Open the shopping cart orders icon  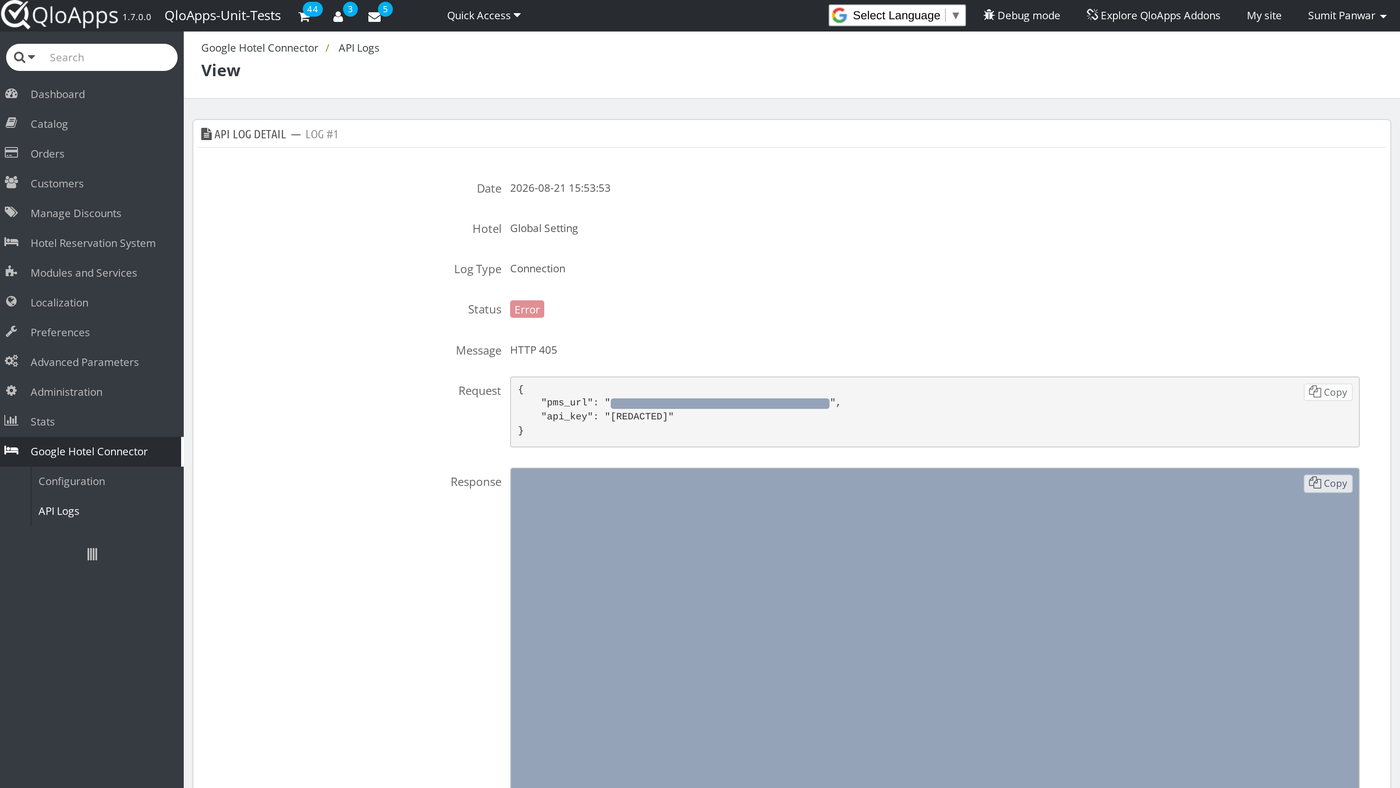(x=304, y=16)
